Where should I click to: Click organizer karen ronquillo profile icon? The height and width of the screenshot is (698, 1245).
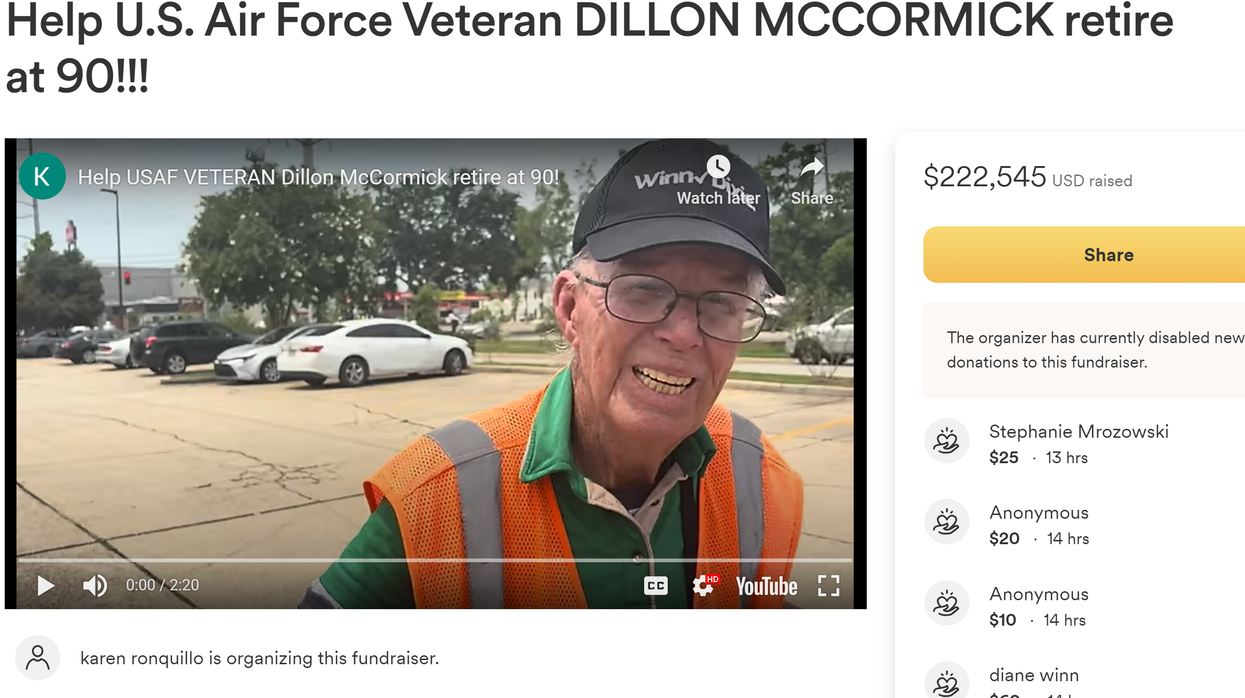pyautogui.click(x=38, y=658)
